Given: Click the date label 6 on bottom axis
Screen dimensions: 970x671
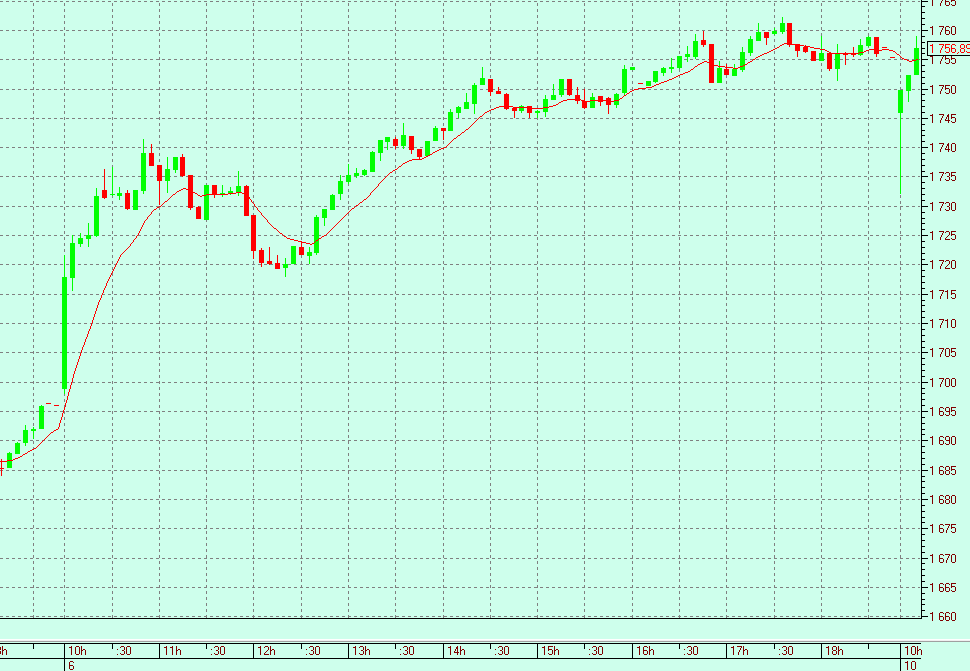Looking at the screenshot, I should click(x=70, y=665).
